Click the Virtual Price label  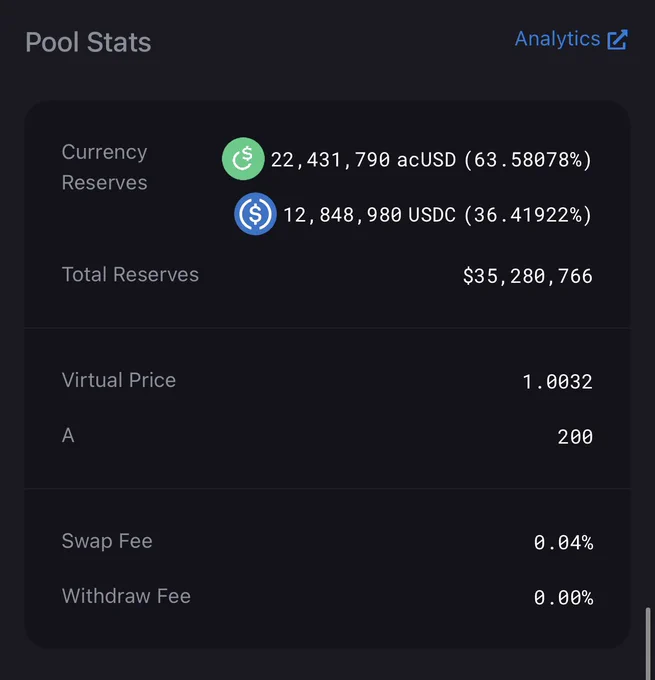click(x=119, y=380)
